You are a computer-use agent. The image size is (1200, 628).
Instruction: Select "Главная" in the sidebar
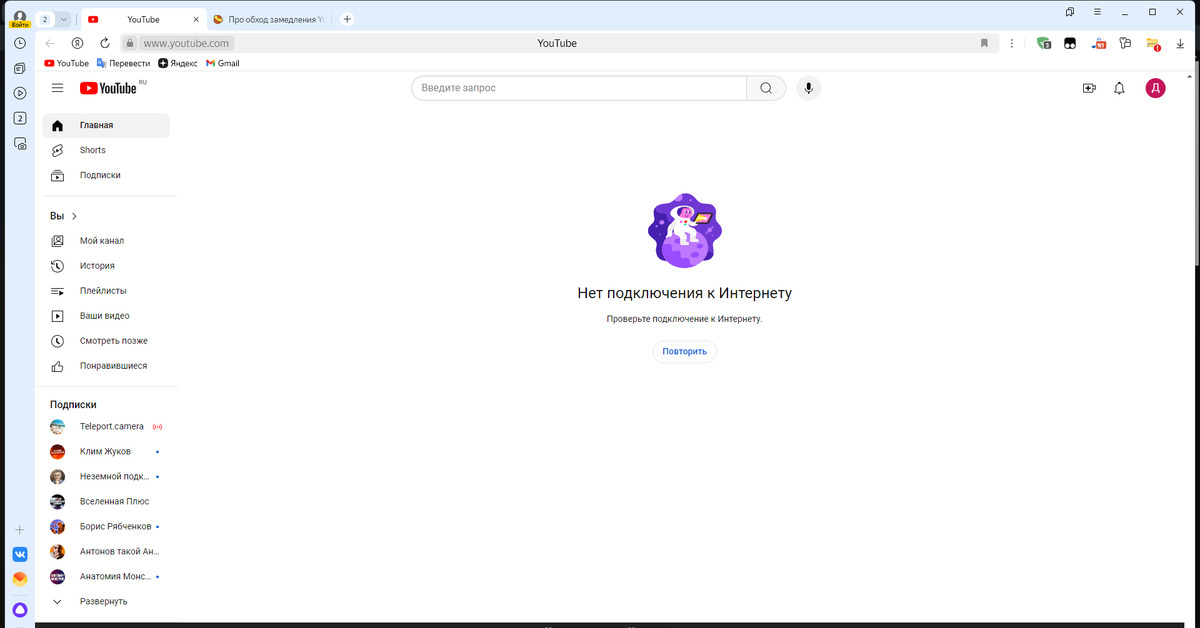pos(106,125)
